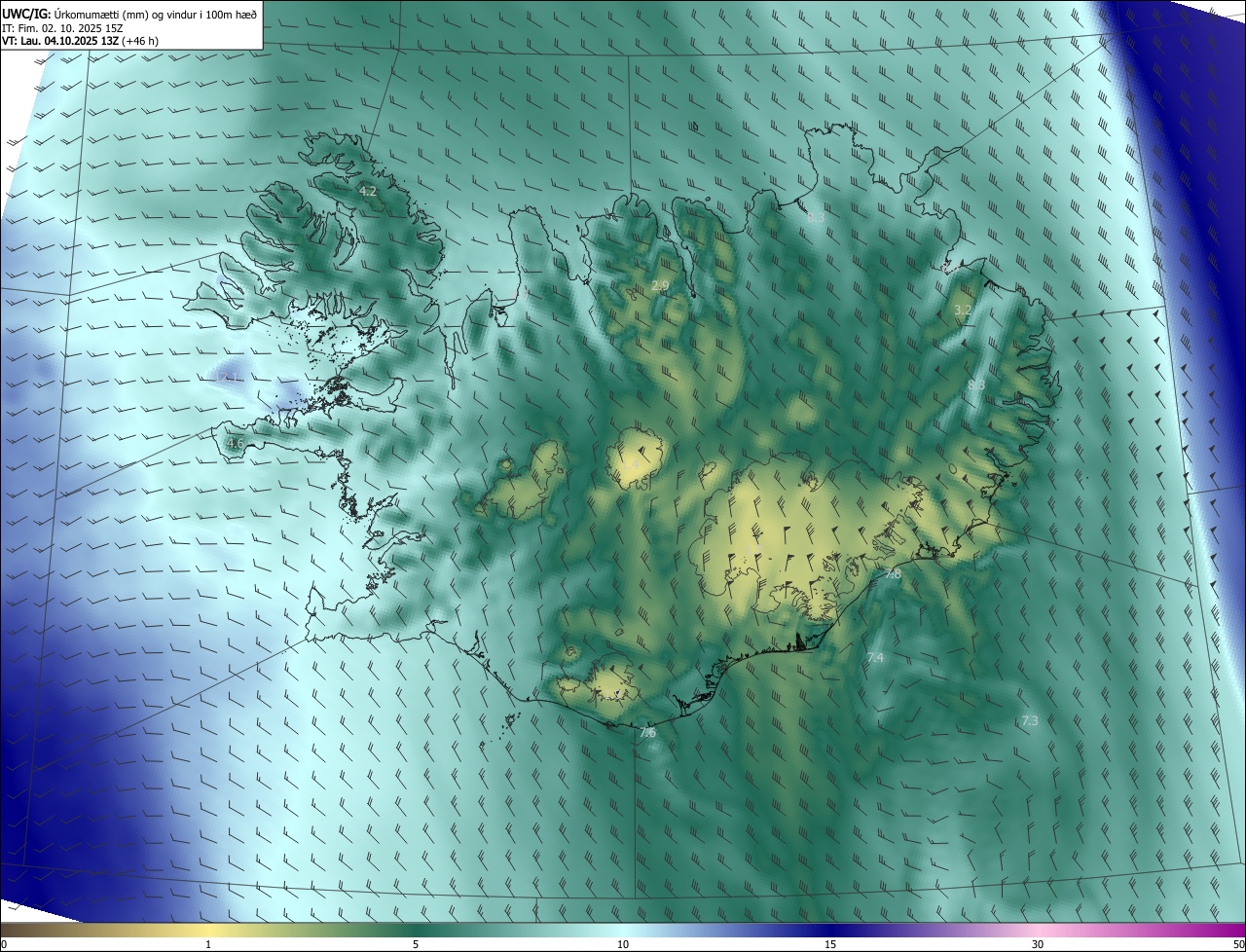Select the 2.9 value label on the map
Screen dimensions: 1246x952
[660, 285]
